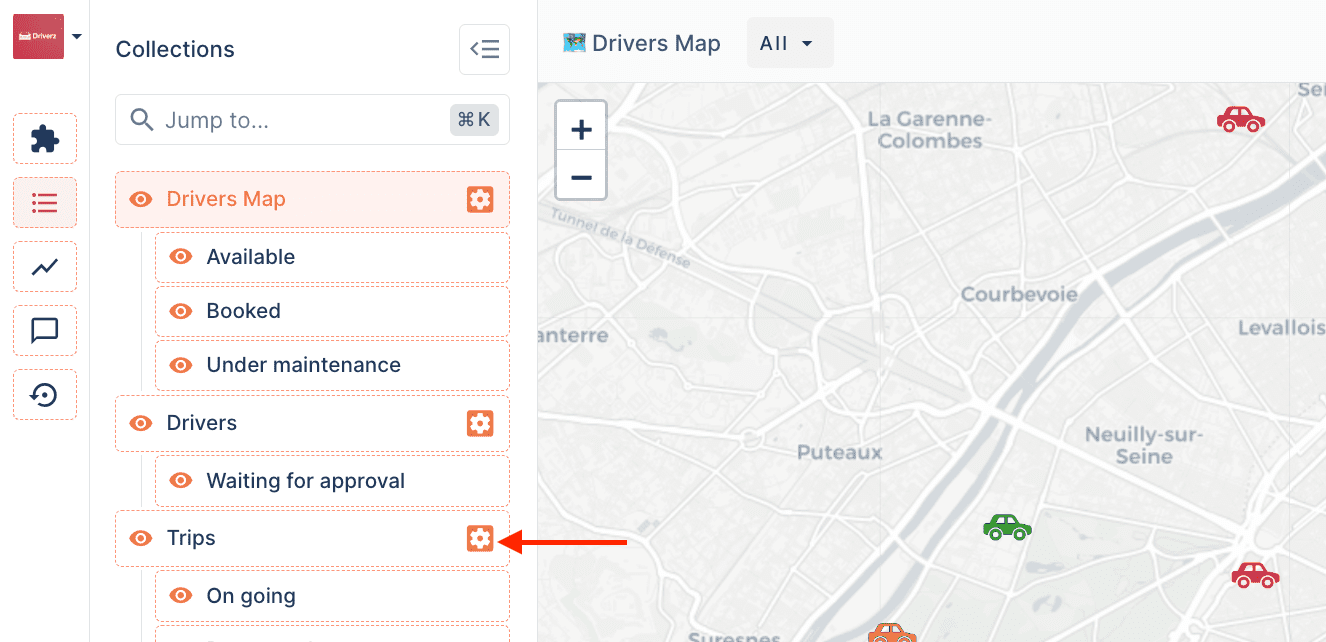
Task: Zoom out on the map
Action: coord(581,177)
